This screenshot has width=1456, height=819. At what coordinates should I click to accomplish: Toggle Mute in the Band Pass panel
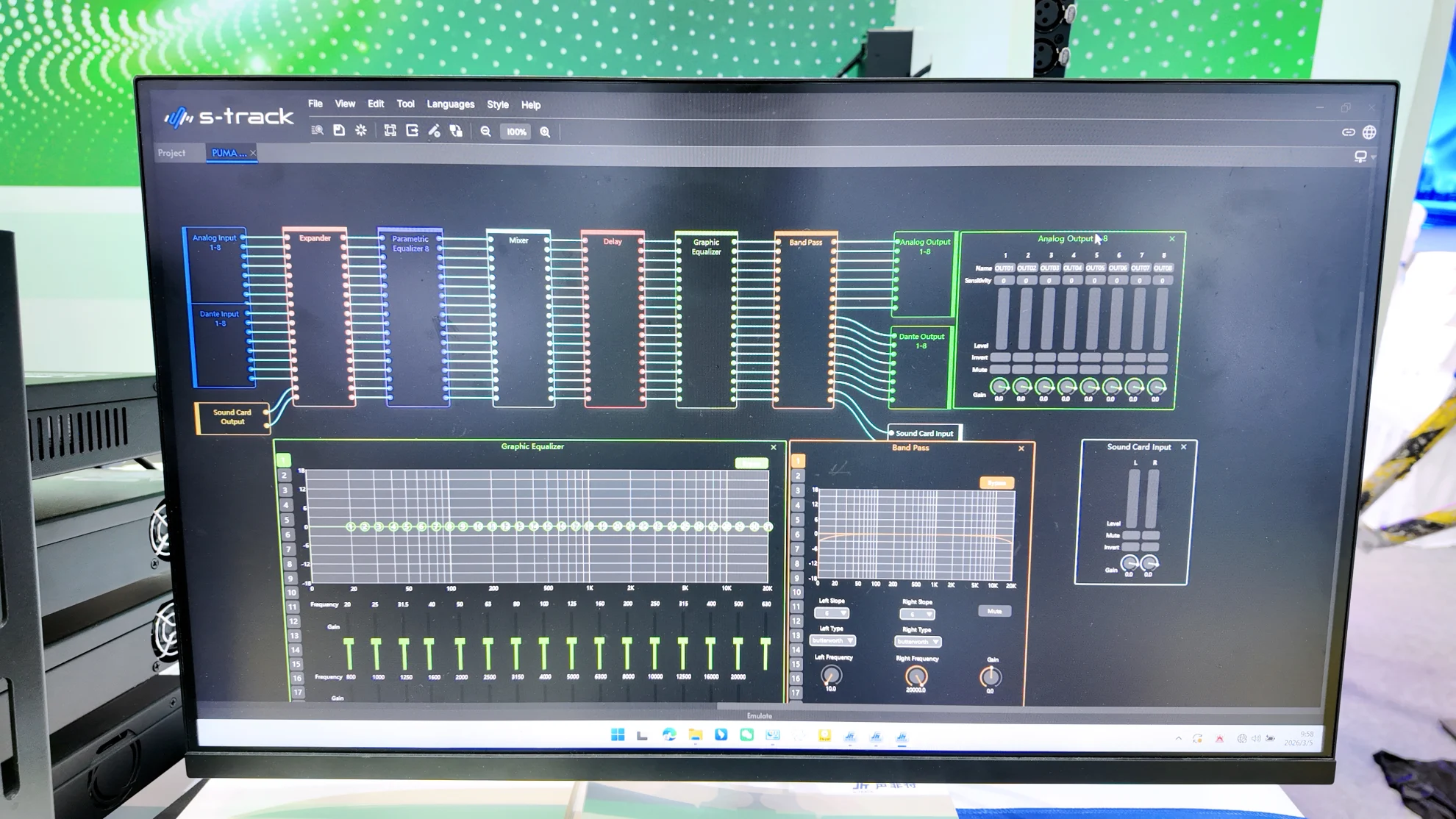point(994,611)
